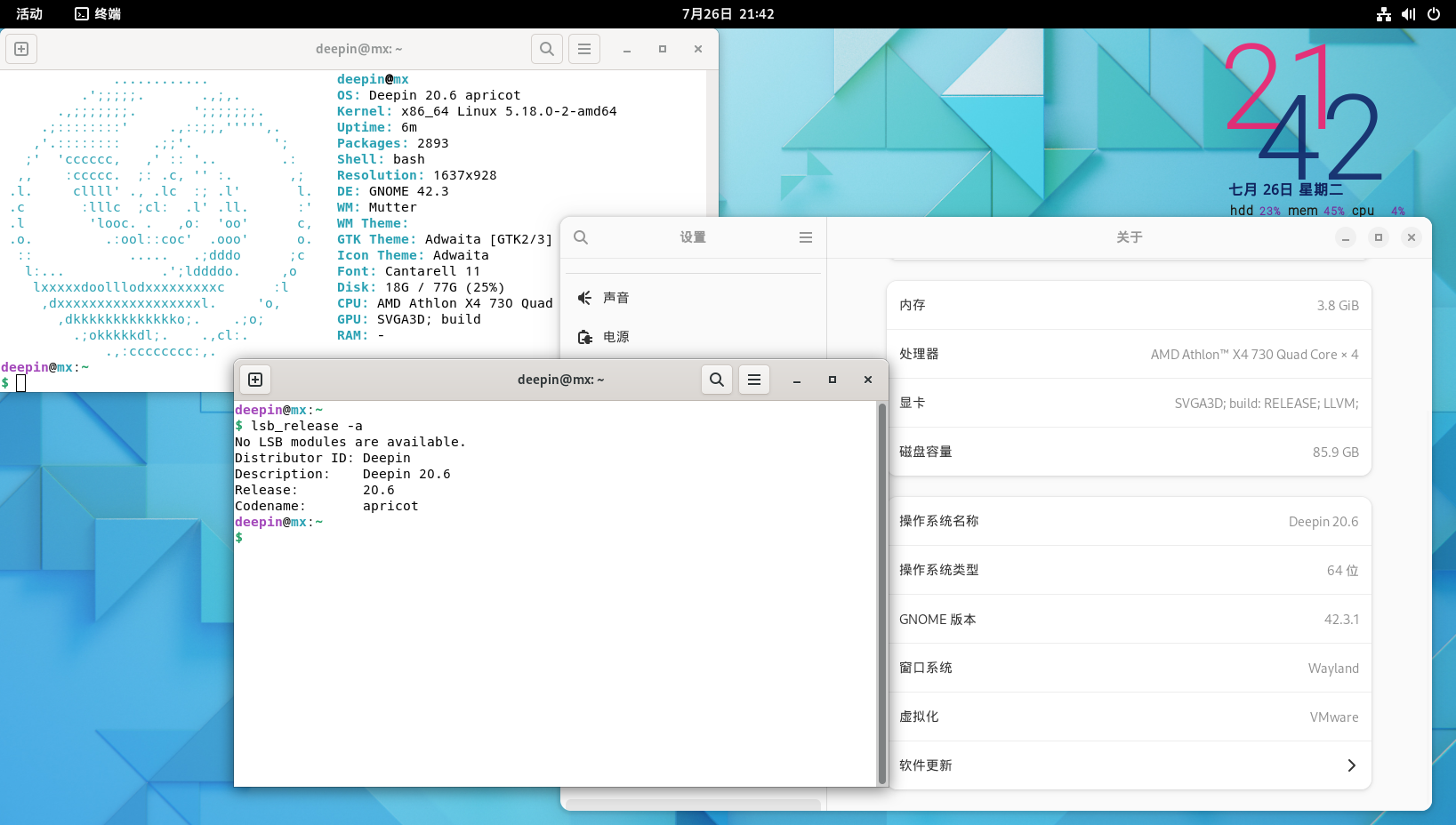
Task: Select 电源 (Power) in Settings sidebar
Action: tap(615, 337)
